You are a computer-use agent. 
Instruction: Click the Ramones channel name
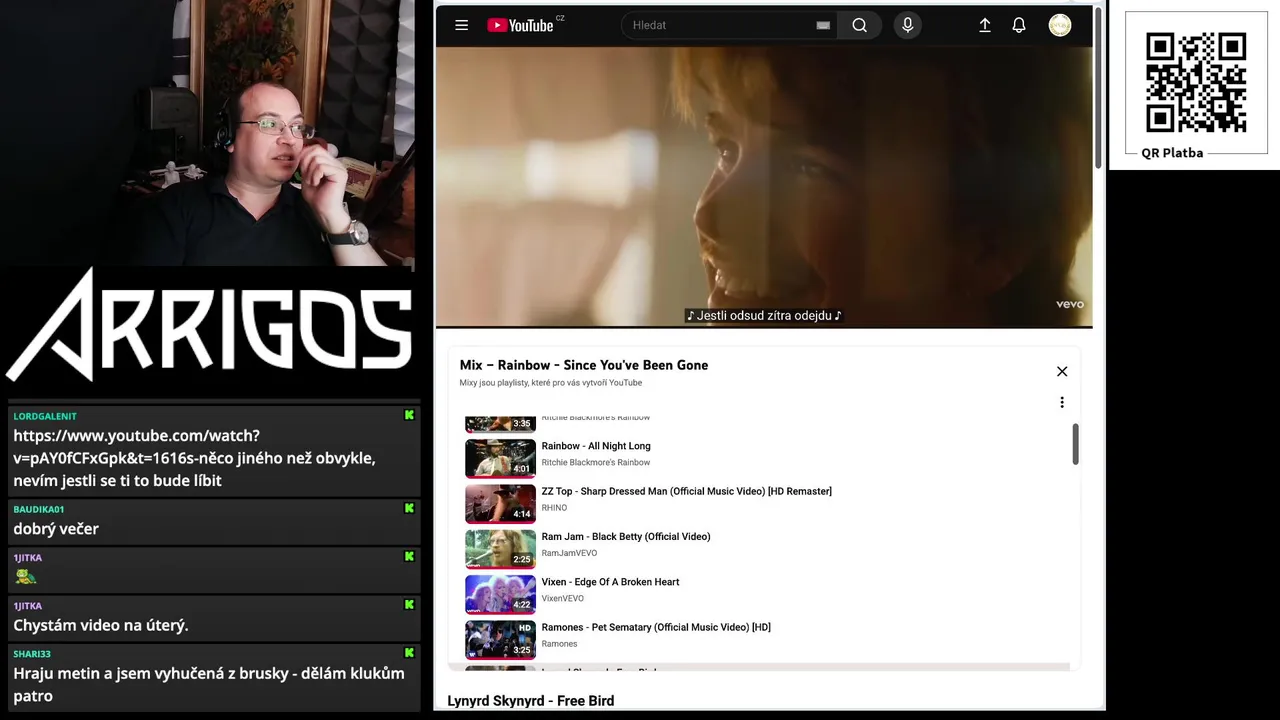(559, 644)
